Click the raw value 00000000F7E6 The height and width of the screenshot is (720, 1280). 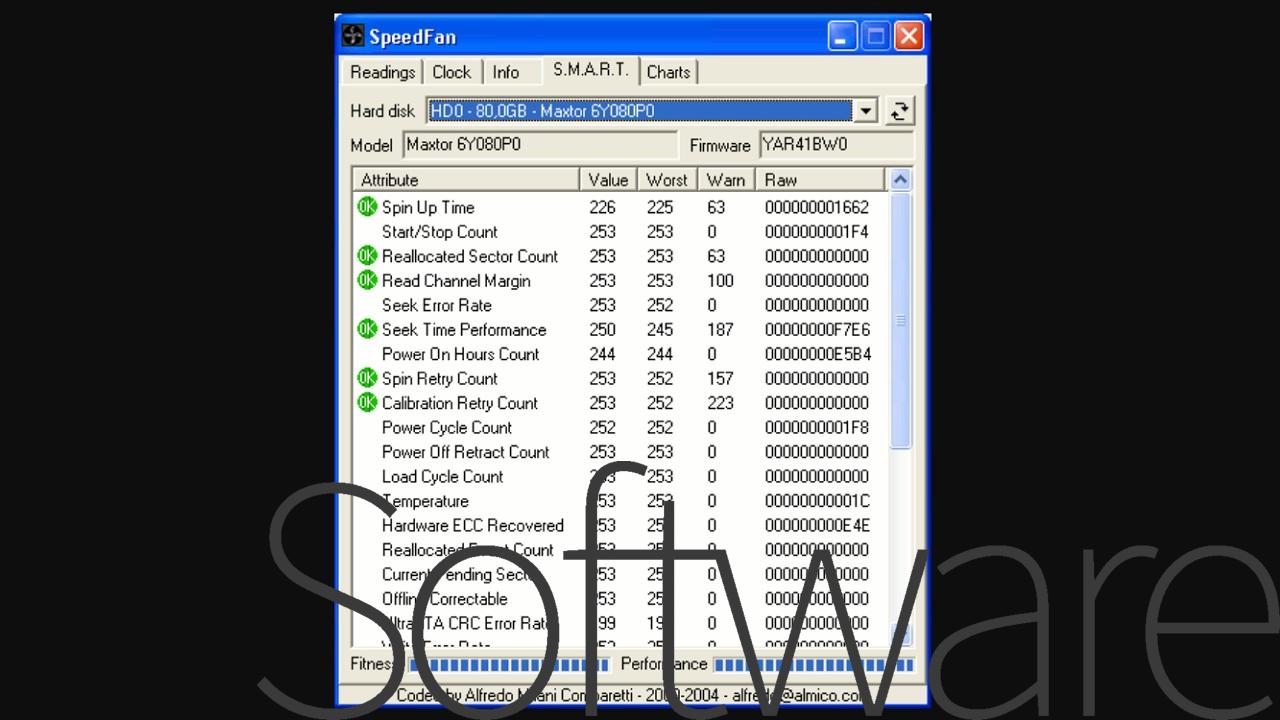[x=817, y=330]
